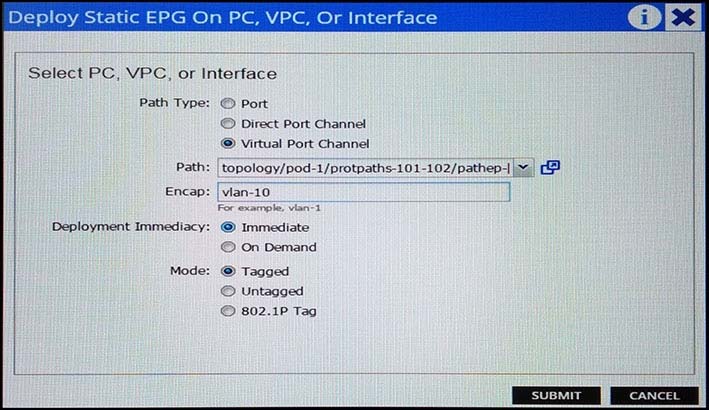Cancel the dialog
Screen dimensions: 709x410
point(654,396)
